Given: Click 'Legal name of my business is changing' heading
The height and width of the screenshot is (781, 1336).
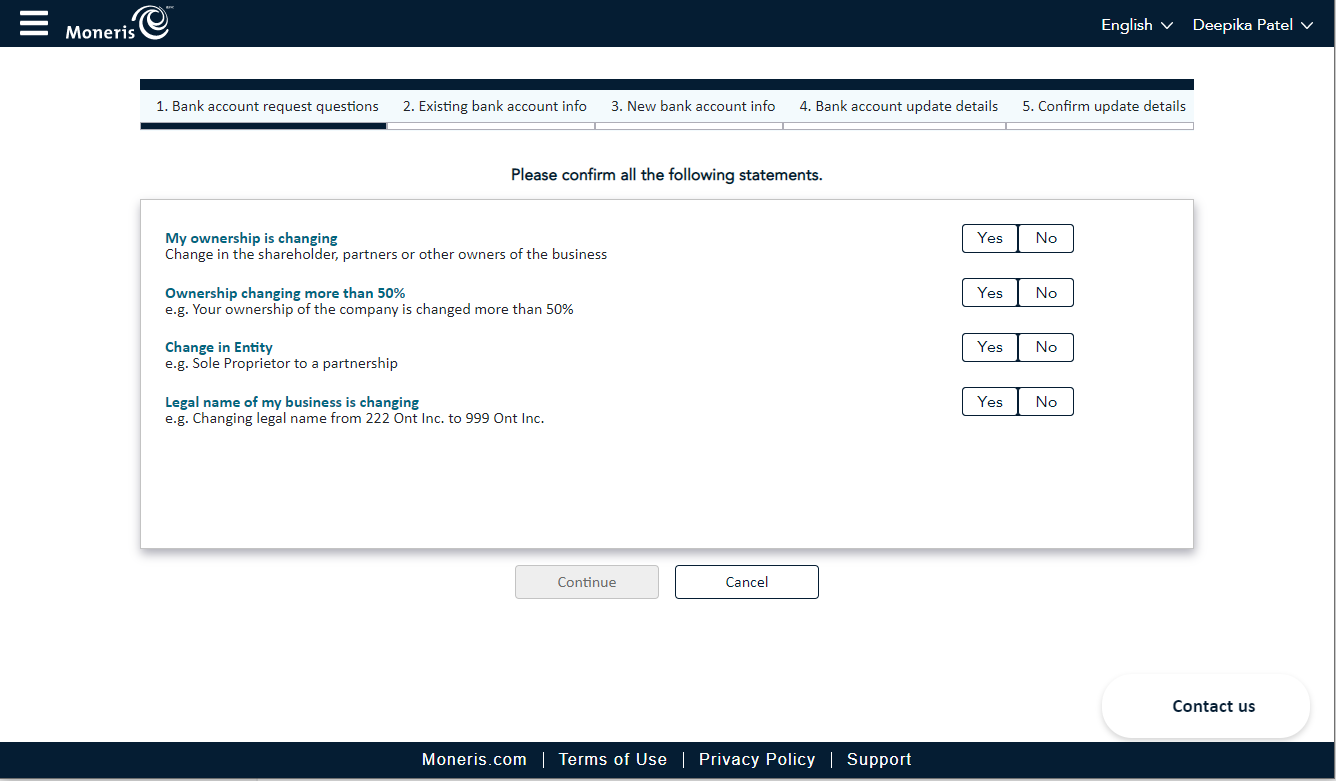Looking at the screenshot, I should click(x=292, y=402).
